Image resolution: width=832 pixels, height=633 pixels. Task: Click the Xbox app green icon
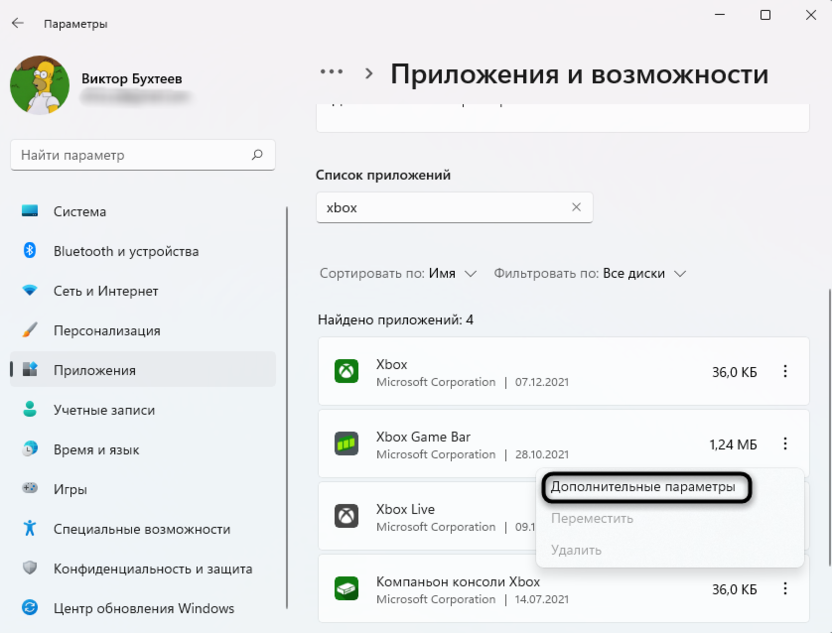coord(346,371)
